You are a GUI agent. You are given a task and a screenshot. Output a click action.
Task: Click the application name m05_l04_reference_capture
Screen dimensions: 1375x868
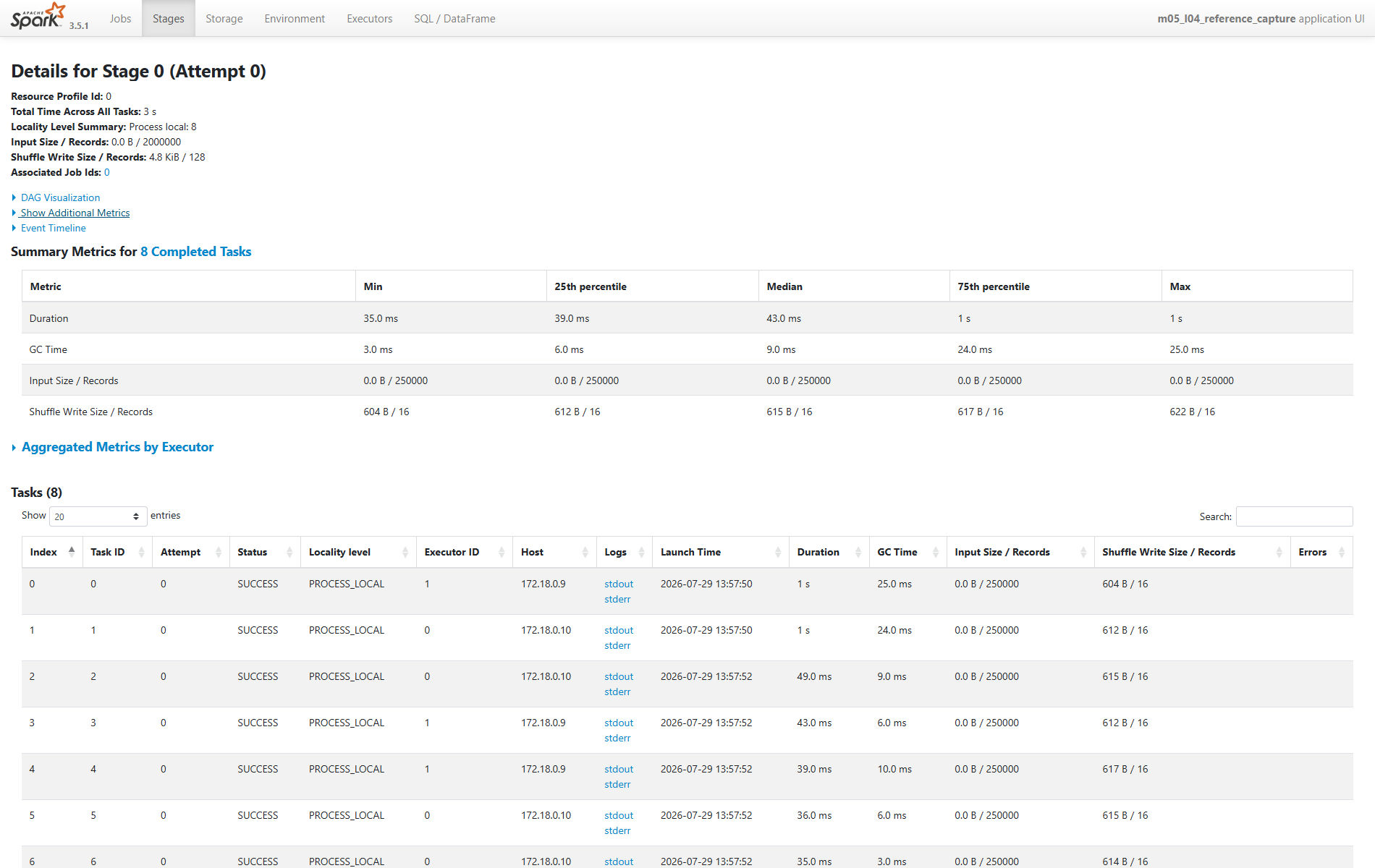[1226, 19]
